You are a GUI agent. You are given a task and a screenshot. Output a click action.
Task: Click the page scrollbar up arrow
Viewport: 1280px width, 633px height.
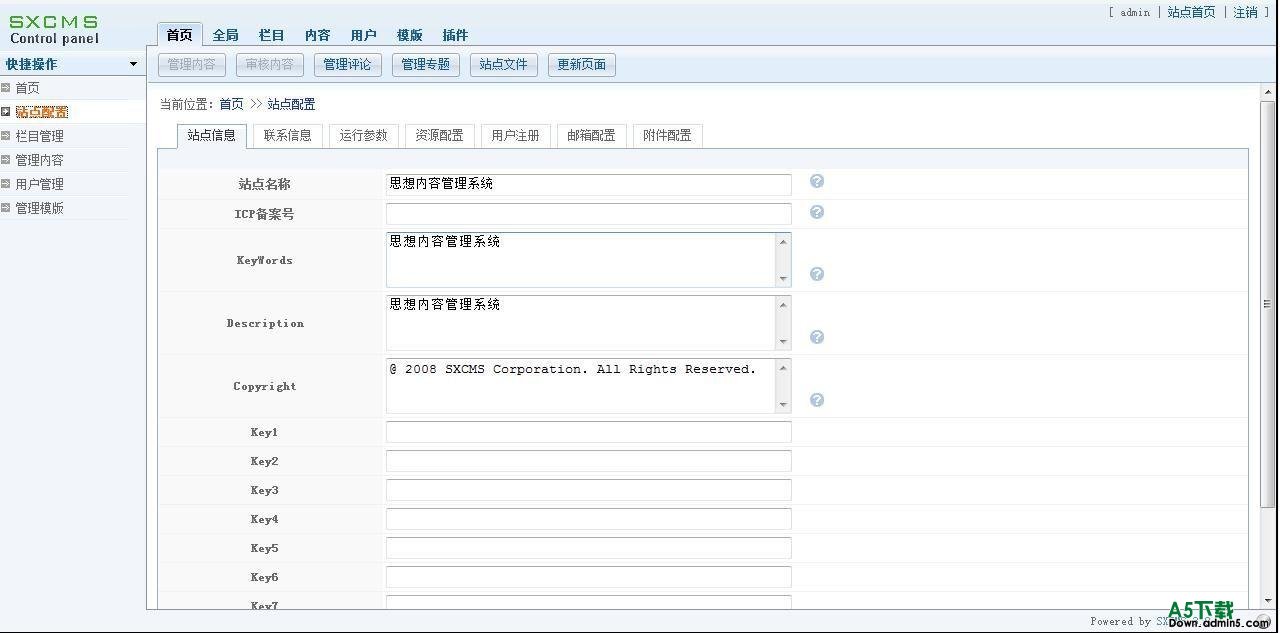coord(1268,93)
